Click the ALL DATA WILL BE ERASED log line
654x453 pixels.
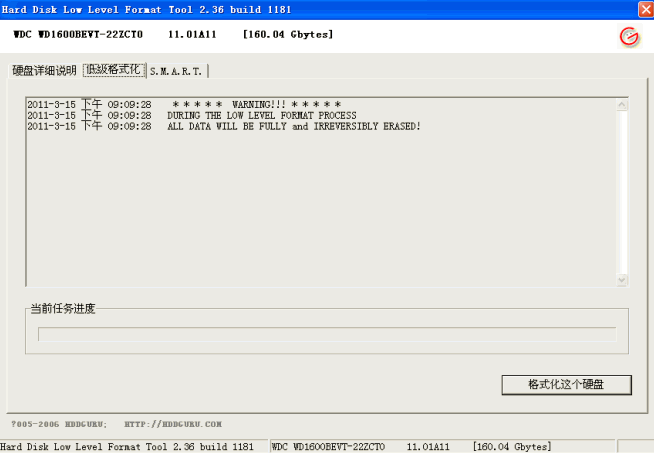tap(294, 127)
